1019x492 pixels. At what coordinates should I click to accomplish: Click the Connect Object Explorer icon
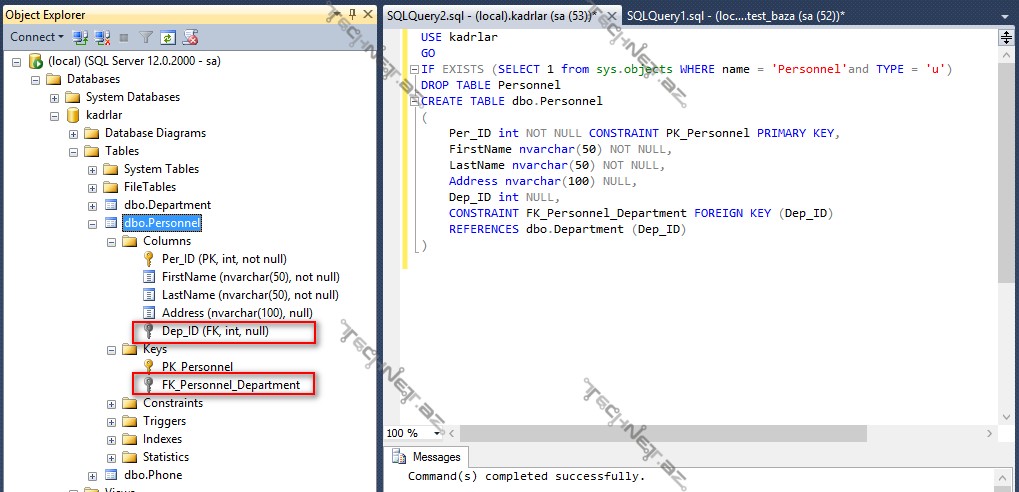80,37
